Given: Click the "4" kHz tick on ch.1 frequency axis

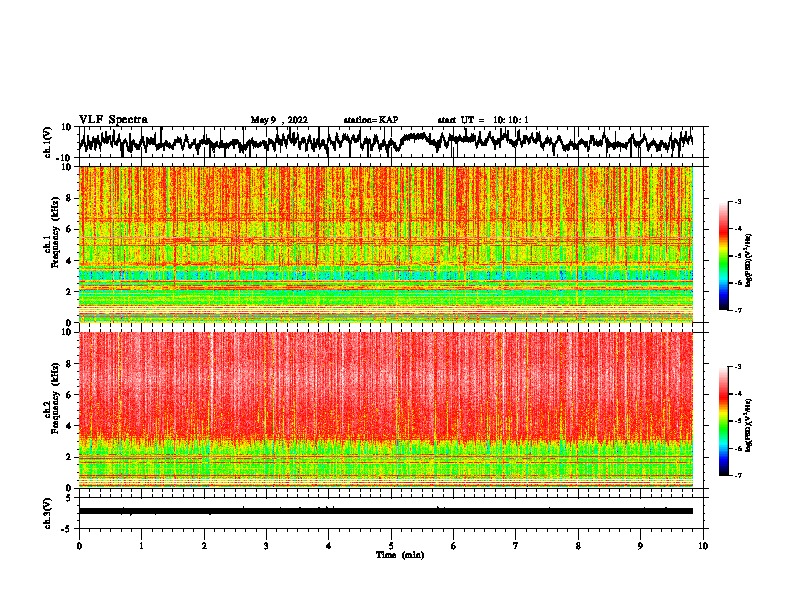Looking at the screenshot, I should pyautogui.click(x=69, y=261).
